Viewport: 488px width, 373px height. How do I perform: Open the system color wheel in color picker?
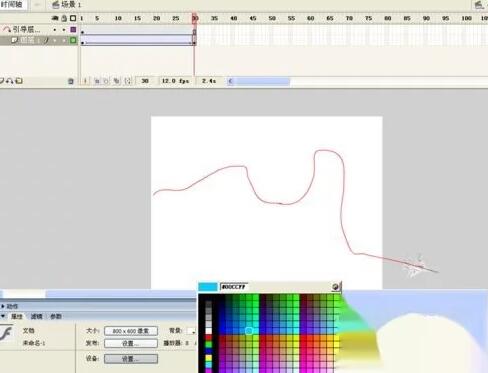335,287
